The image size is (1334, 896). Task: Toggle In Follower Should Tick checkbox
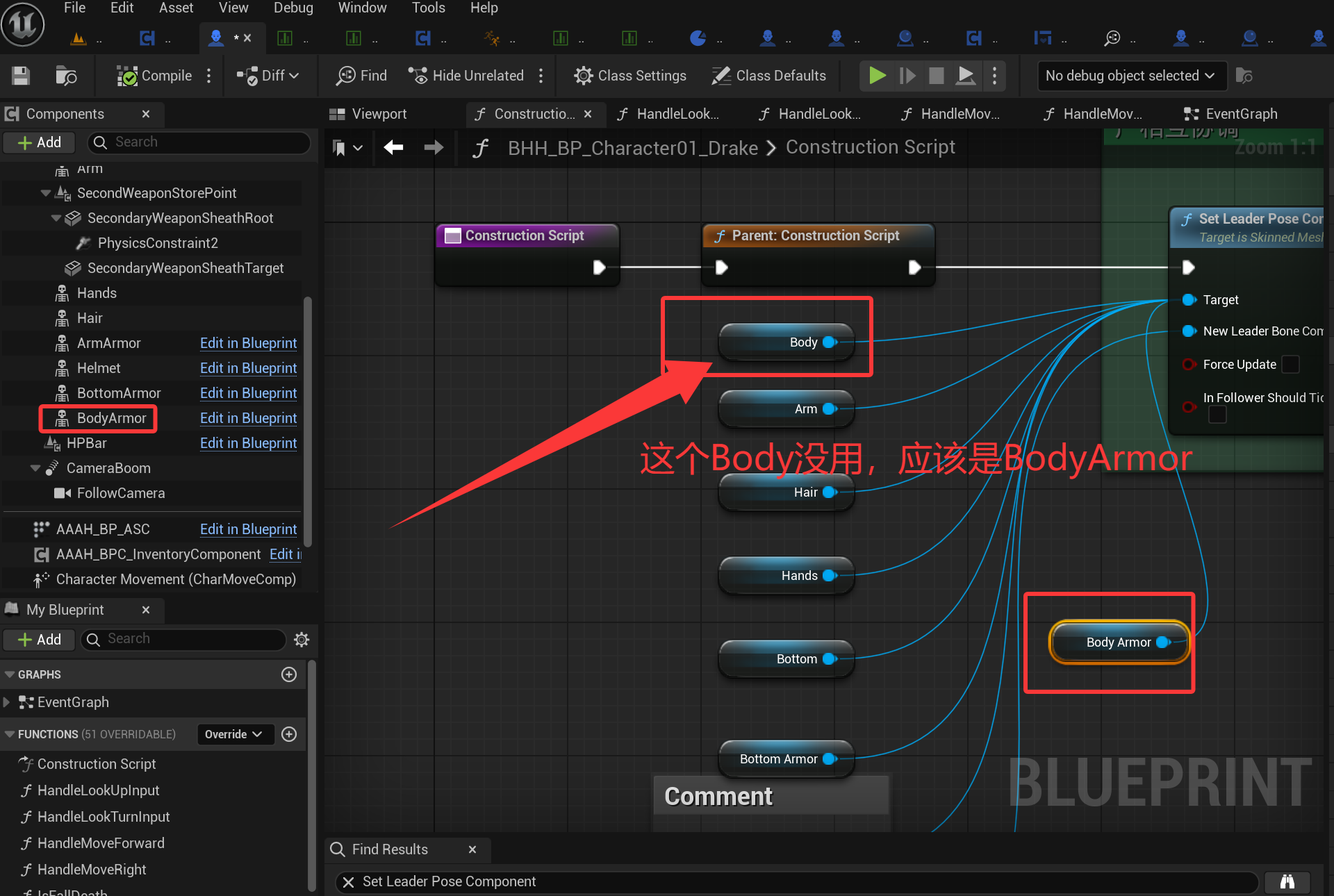point(1217,415)
